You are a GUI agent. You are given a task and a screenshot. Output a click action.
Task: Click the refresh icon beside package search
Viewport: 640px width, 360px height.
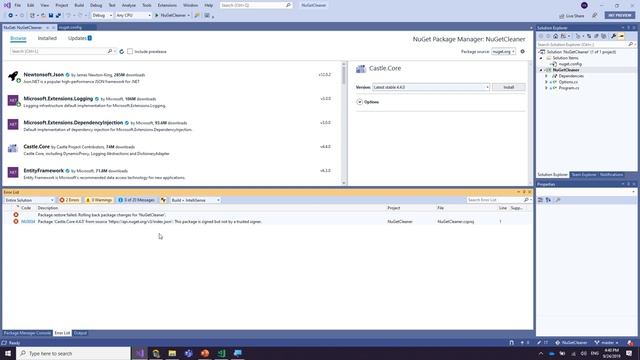122,51
